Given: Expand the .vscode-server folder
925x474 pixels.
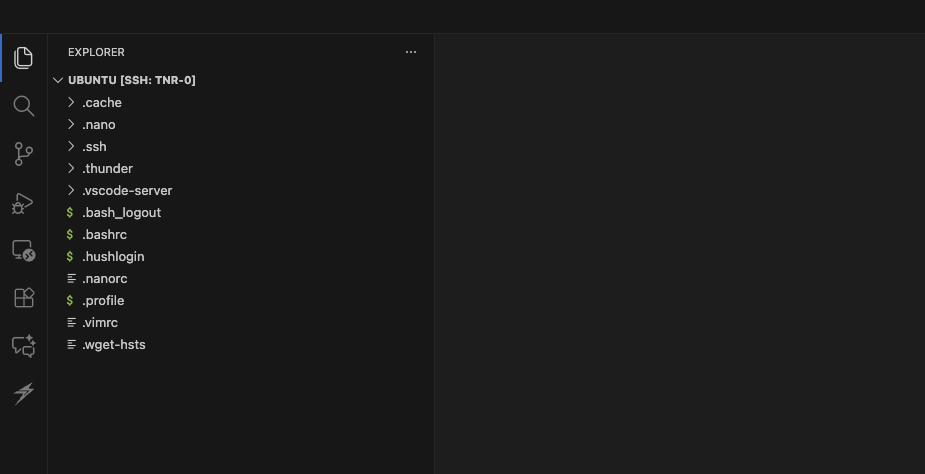Looking at the screenshot, I should [x=241, y=191].
